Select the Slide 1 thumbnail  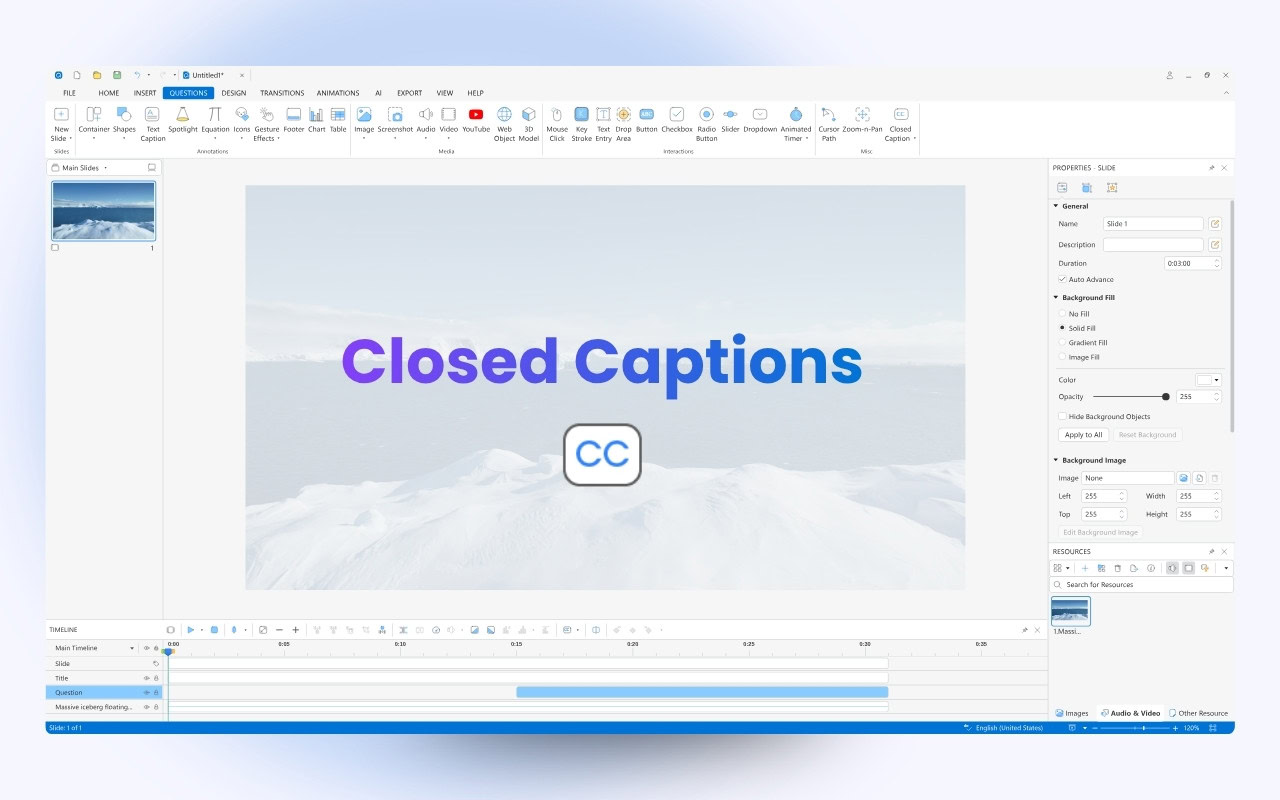tap(103, 211)
